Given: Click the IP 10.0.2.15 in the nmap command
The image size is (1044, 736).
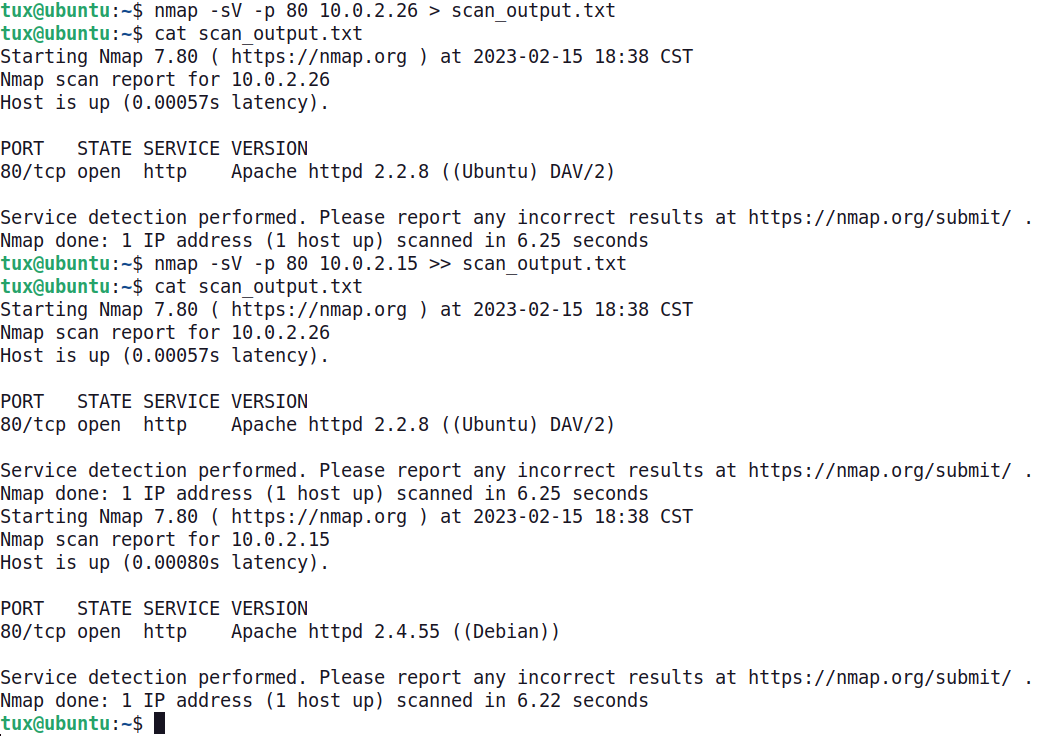Looking at the screenshot, I should coord(368,264).
